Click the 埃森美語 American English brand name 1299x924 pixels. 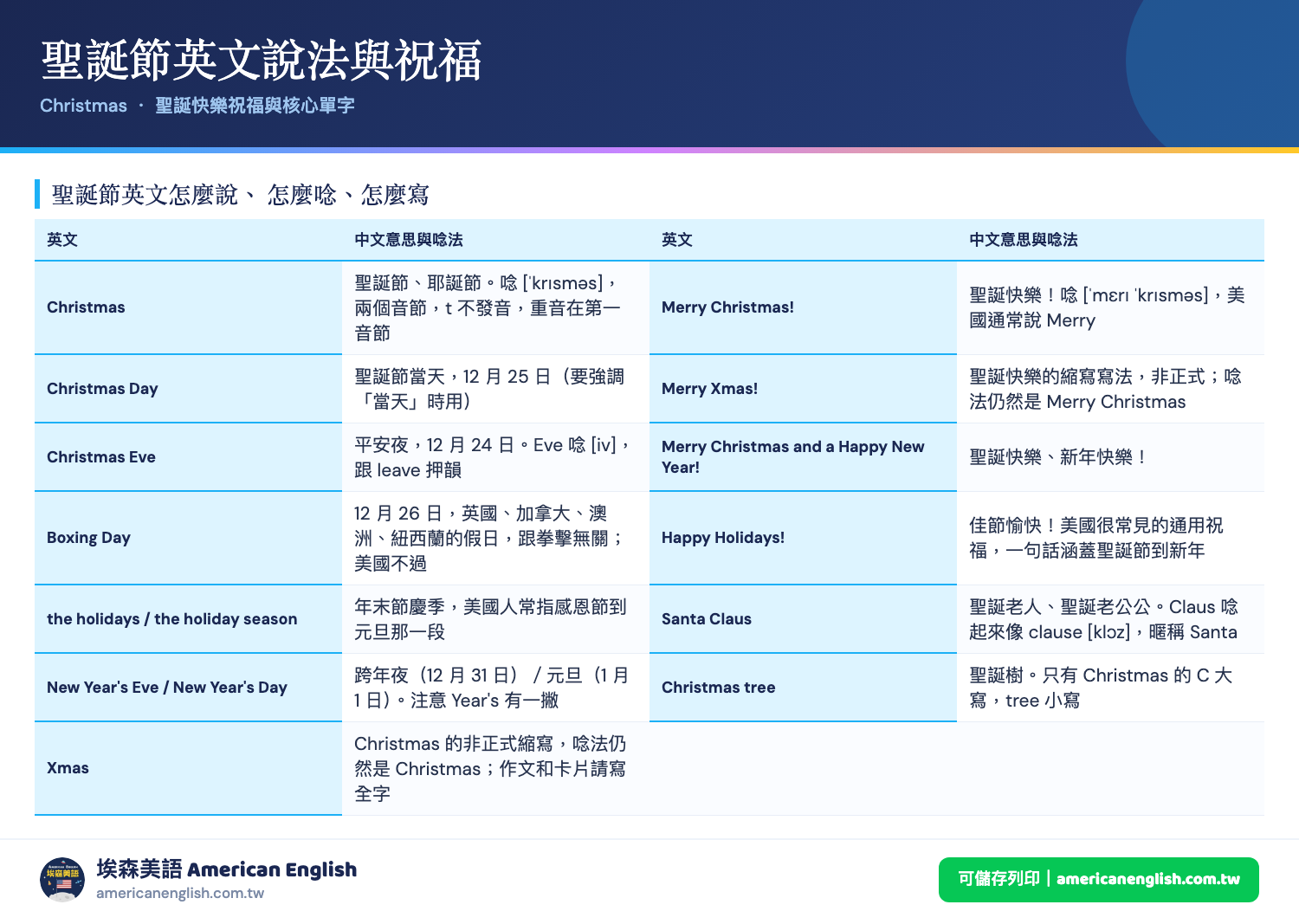pos(227,869)
